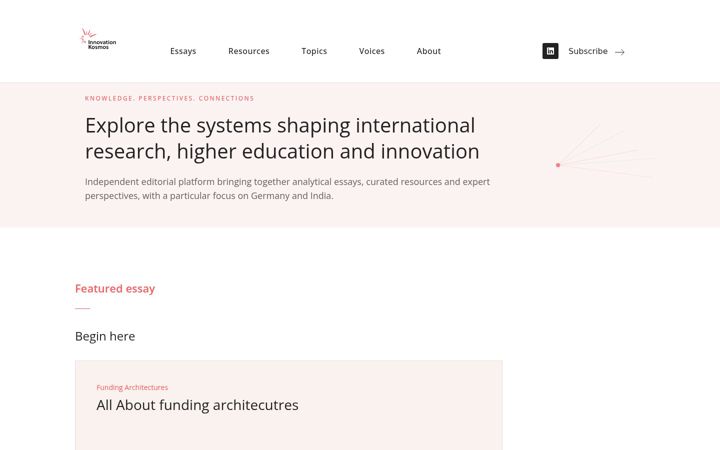Click the Featured essay heading

coord(115,288)
